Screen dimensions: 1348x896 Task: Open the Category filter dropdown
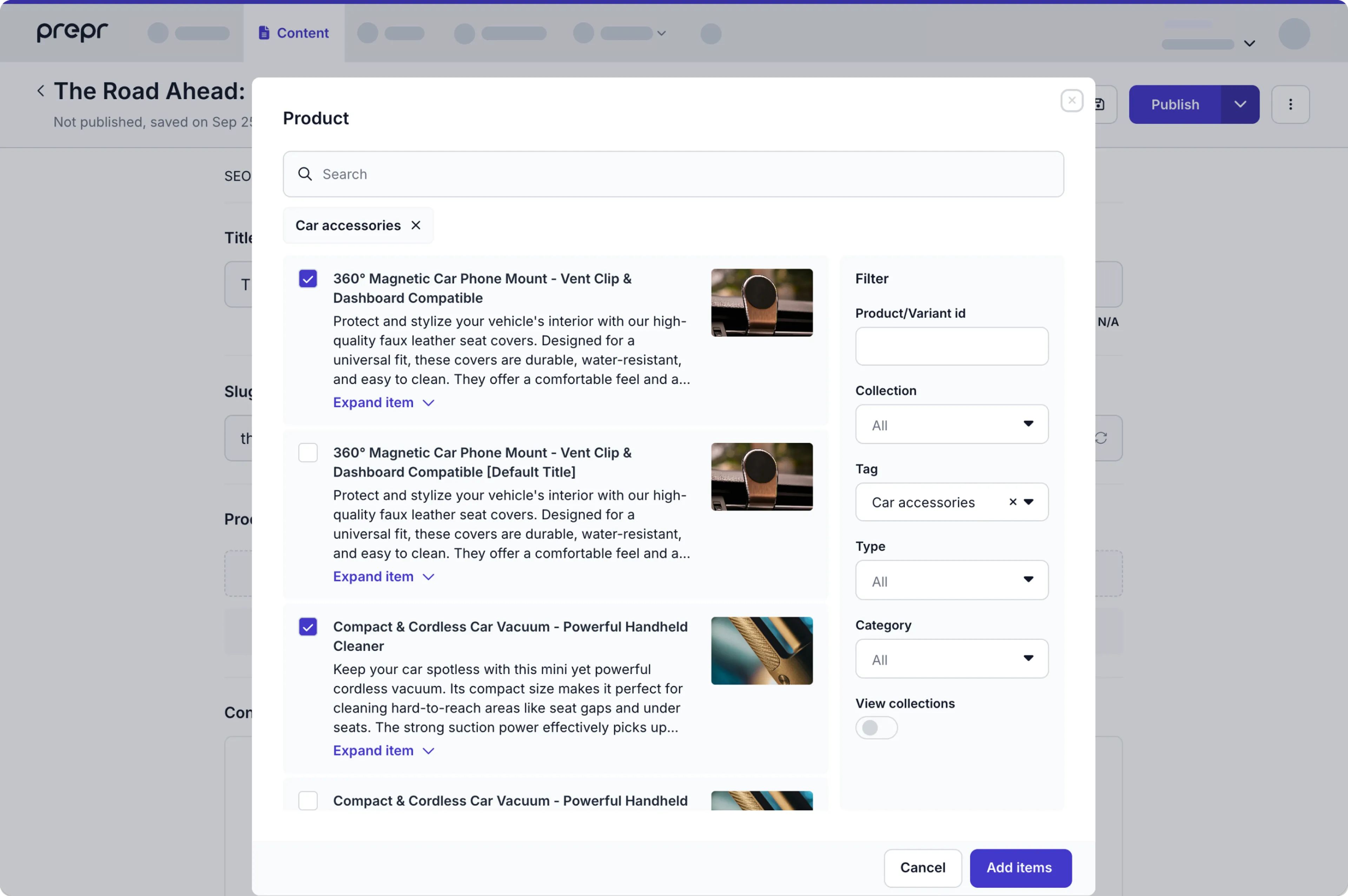[x=951, y=659]
